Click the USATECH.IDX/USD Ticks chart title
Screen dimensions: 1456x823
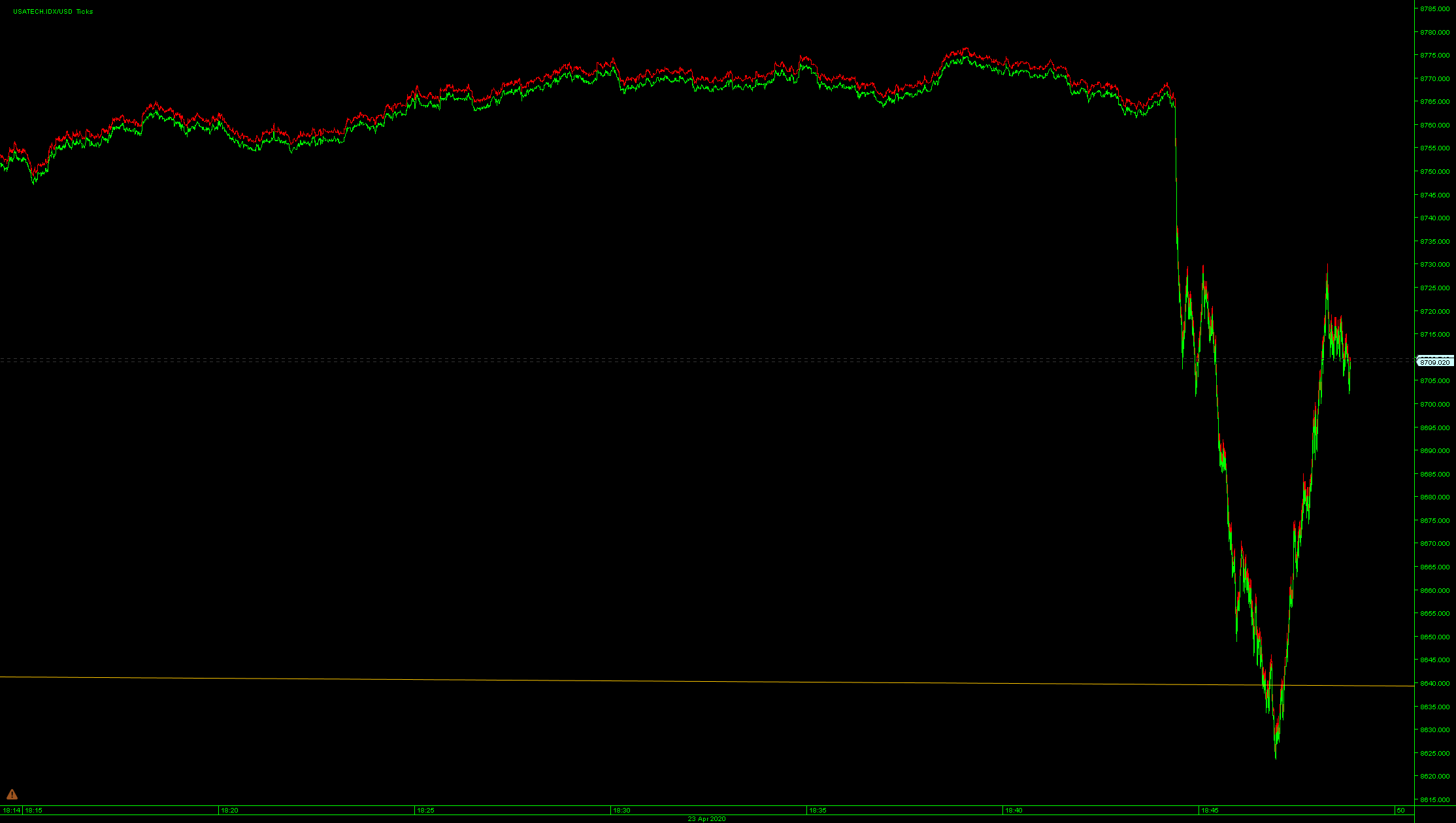pyautogui.click(x=53, y=12)
